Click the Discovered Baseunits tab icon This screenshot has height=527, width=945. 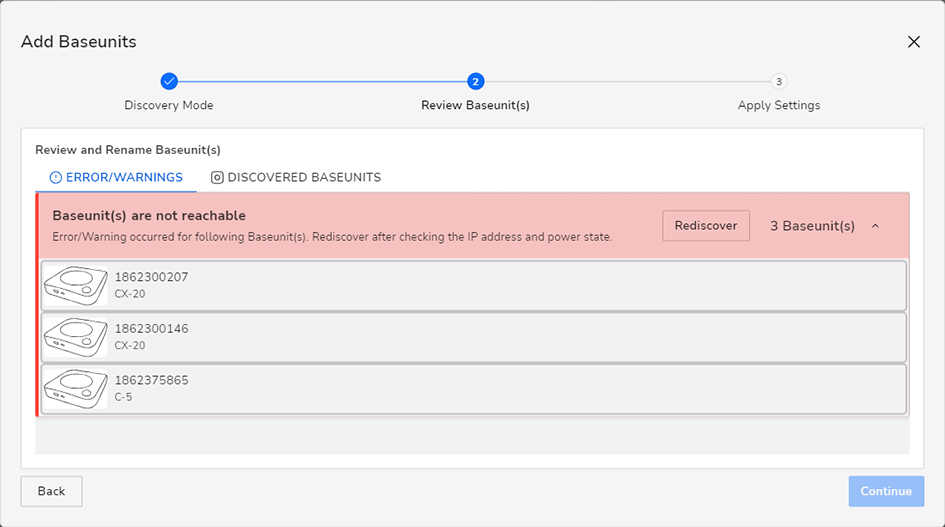click(217, 177)
